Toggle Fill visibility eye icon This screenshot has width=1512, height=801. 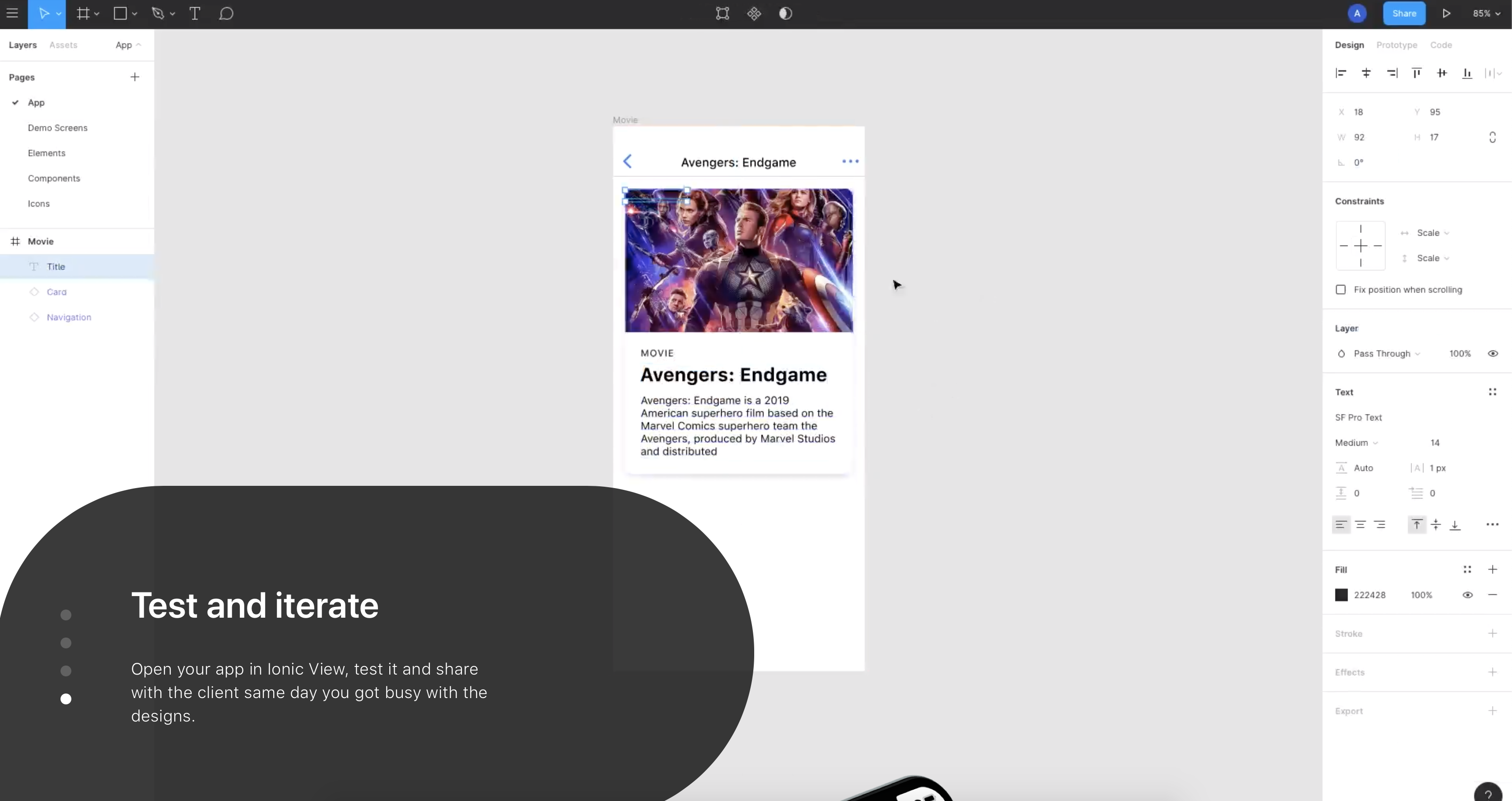coord(1467,595)
